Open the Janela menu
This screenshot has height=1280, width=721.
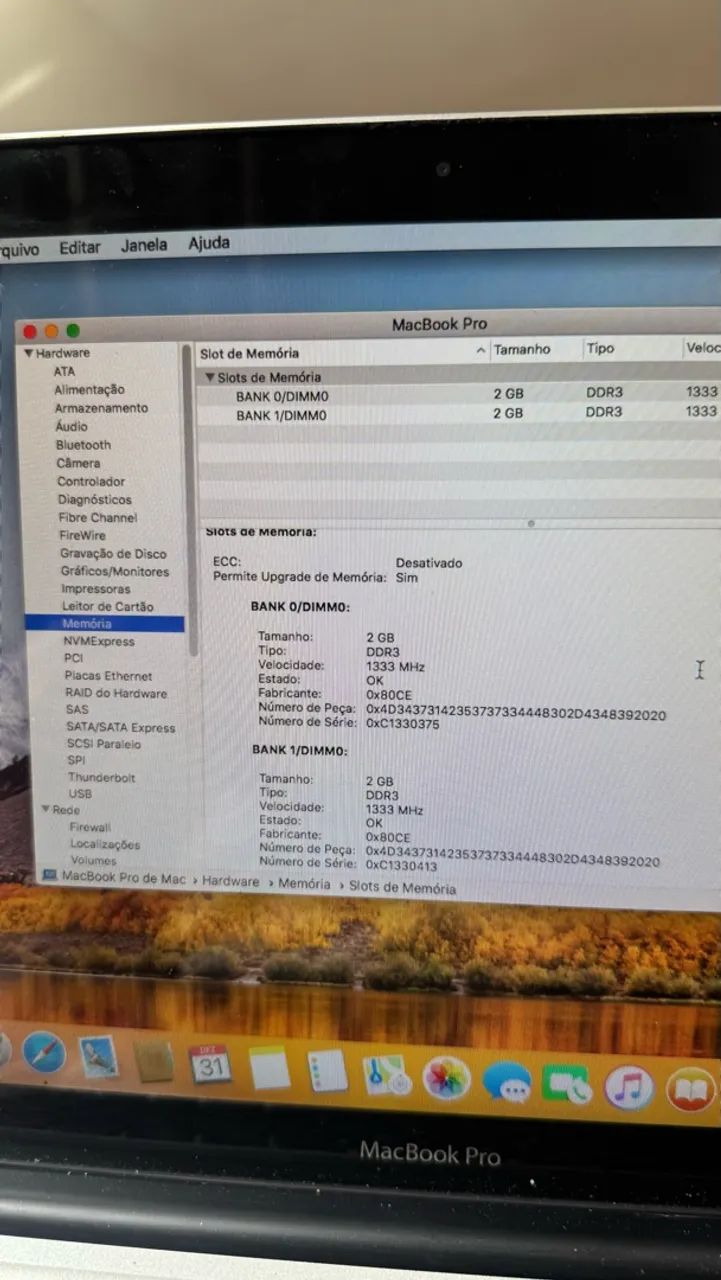[144, 245]
